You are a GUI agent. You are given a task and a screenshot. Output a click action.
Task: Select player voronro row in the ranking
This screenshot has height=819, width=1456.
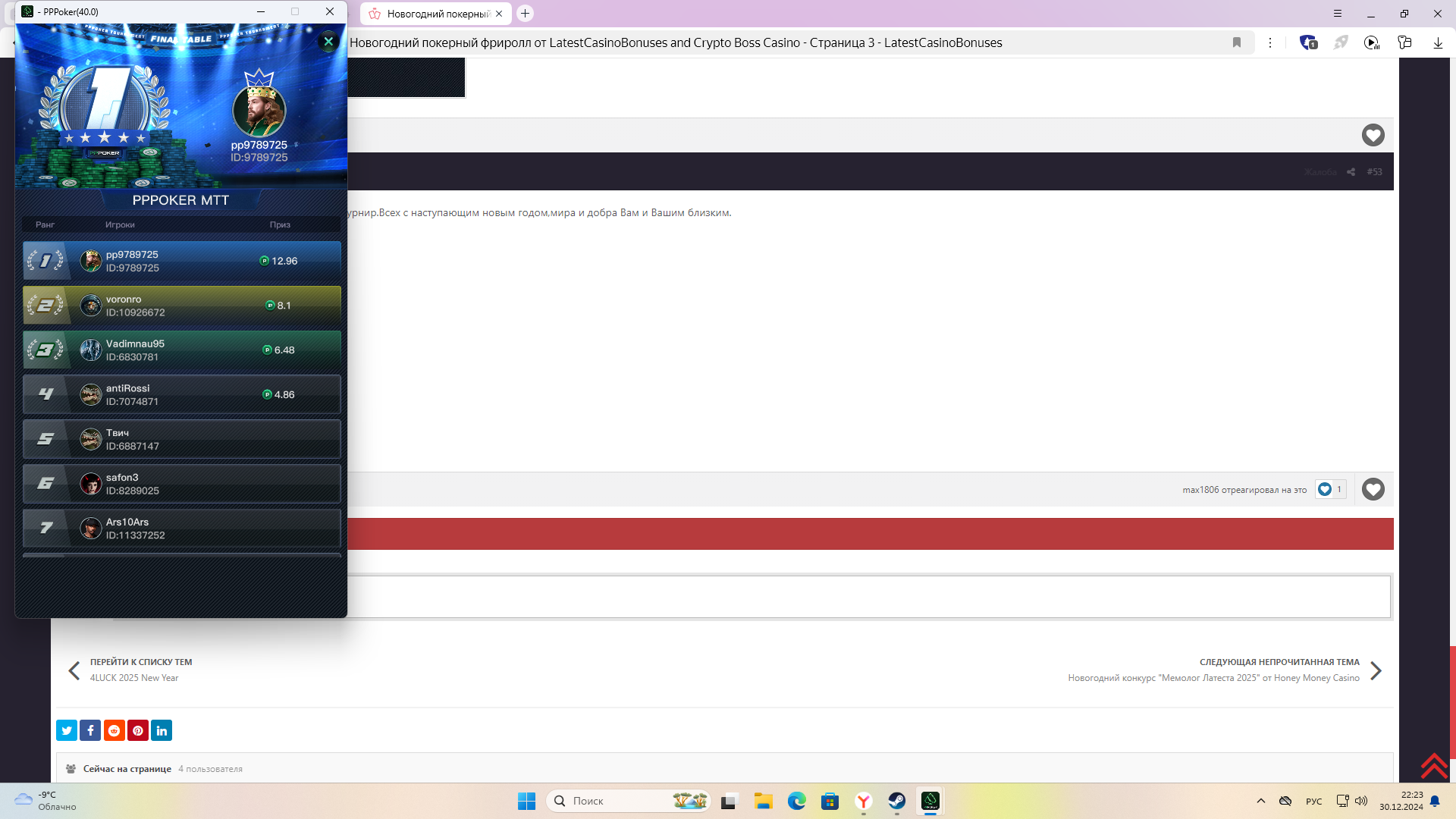point(182,306)
